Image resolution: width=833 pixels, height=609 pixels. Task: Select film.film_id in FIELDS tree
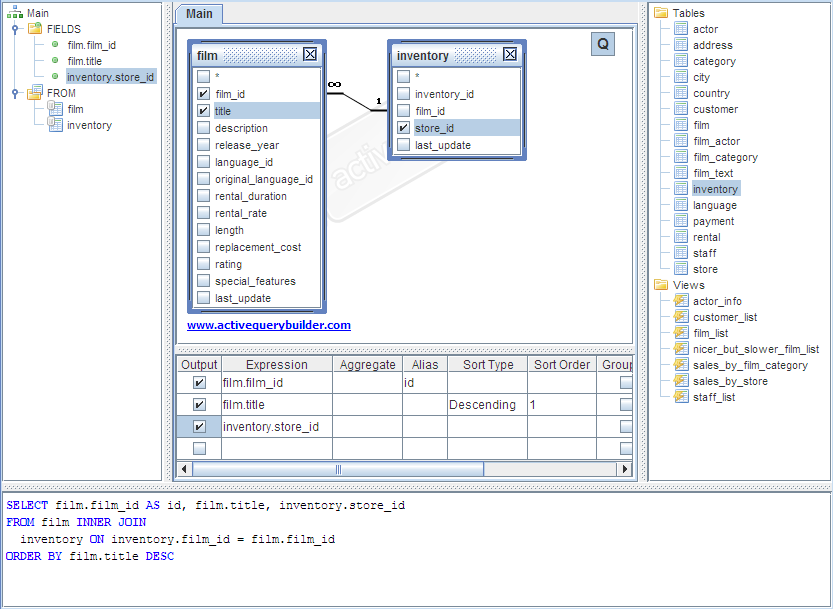(91, 45)
